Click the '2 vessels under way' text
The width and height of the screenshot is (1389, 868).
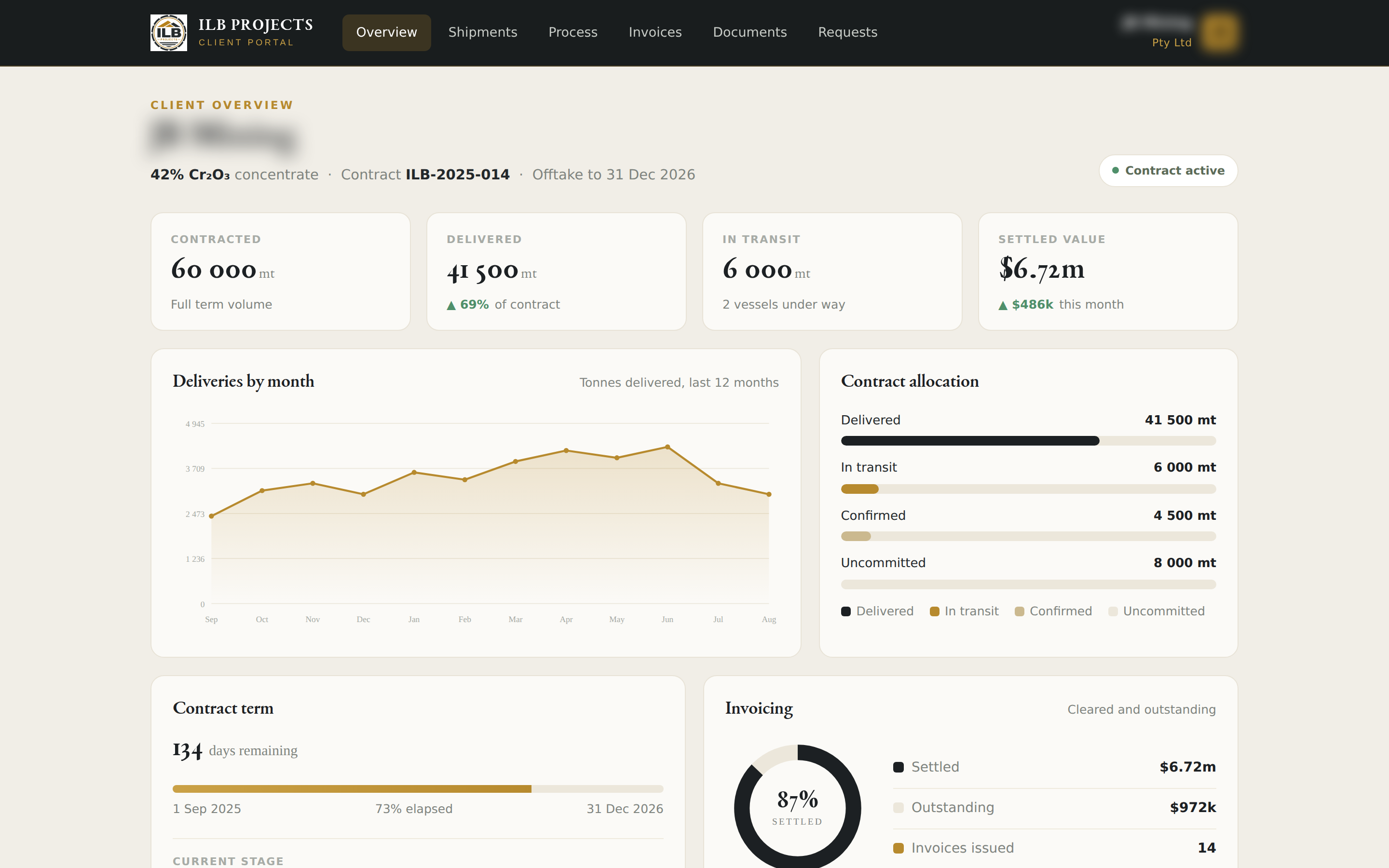pos(783,305)
